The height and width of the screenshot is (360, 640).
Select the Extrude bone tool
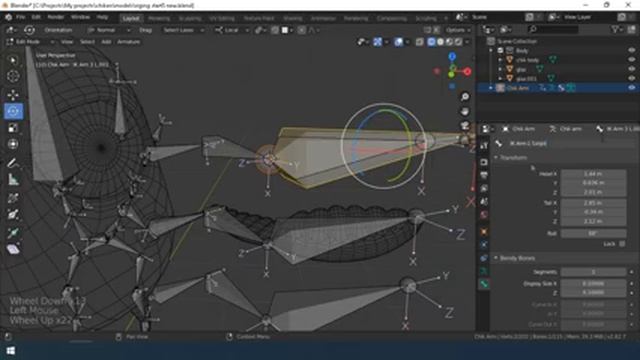13,233
